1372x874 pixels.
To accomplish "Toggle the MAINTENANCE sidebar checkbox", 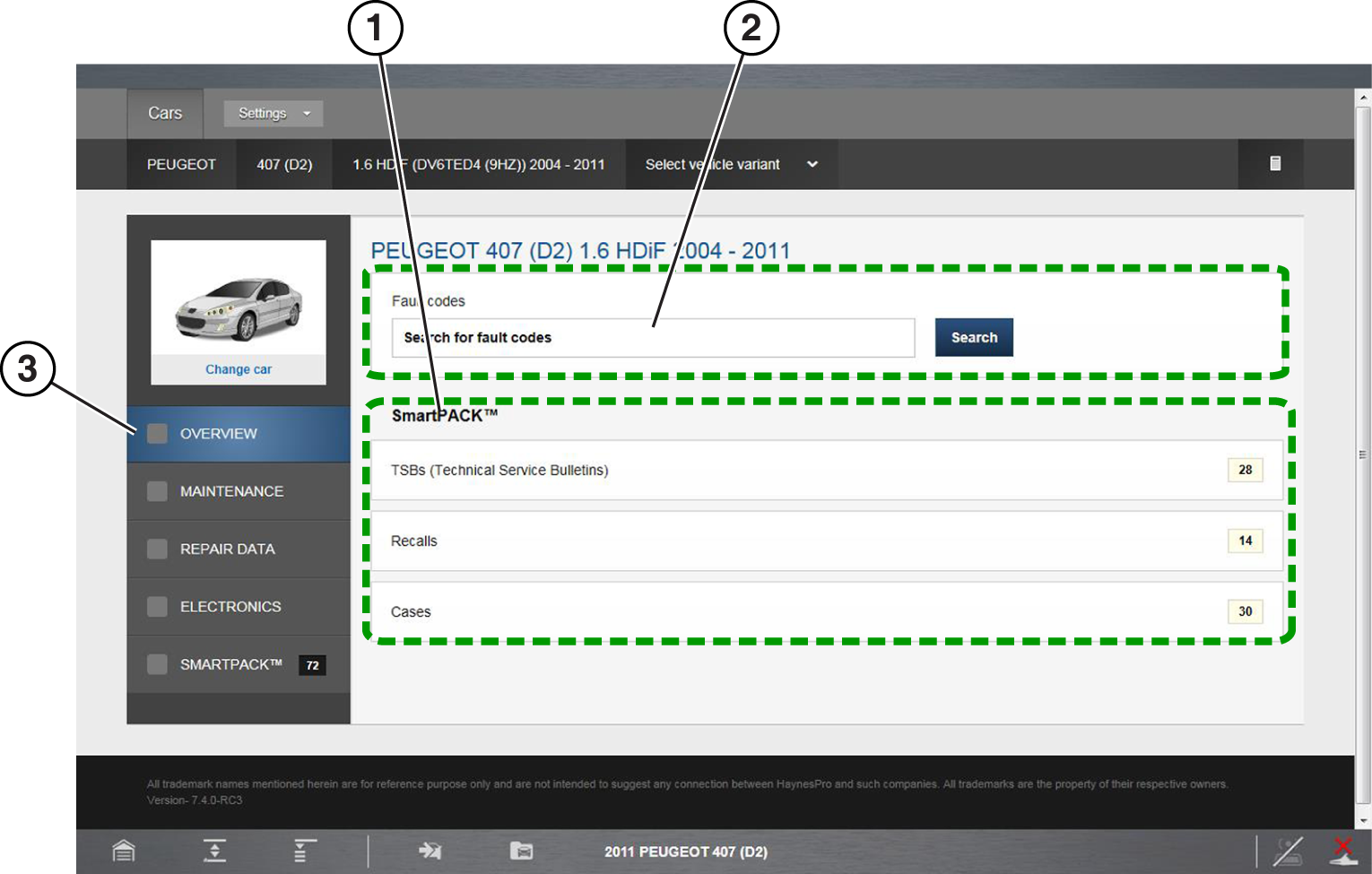I will [x=157, y=491].
